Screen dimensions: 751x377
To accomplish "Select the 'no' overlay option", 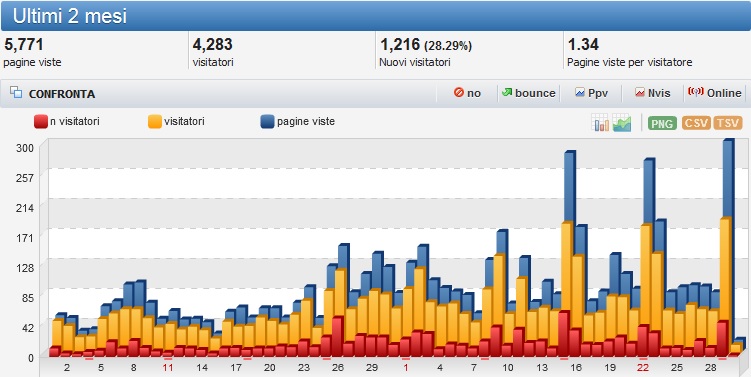I will [x=467, y=93].
